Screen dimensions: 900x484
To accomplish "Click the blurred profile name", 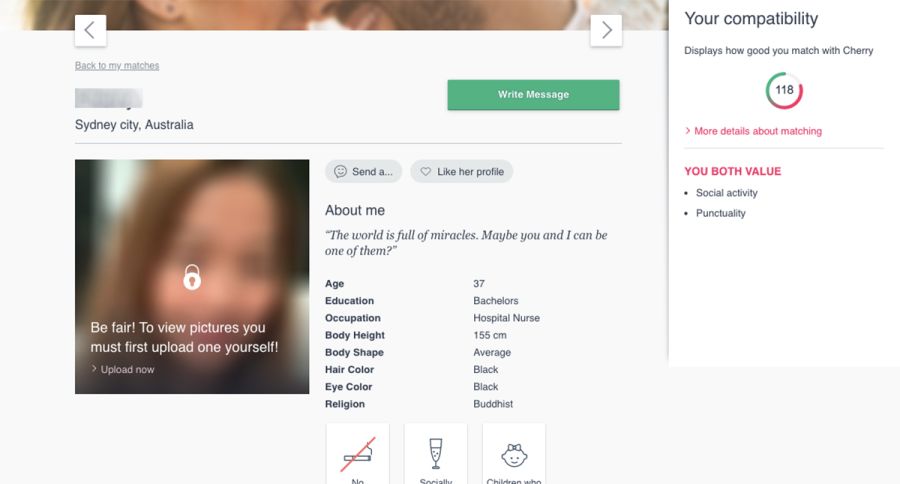I will coord(108,98).
